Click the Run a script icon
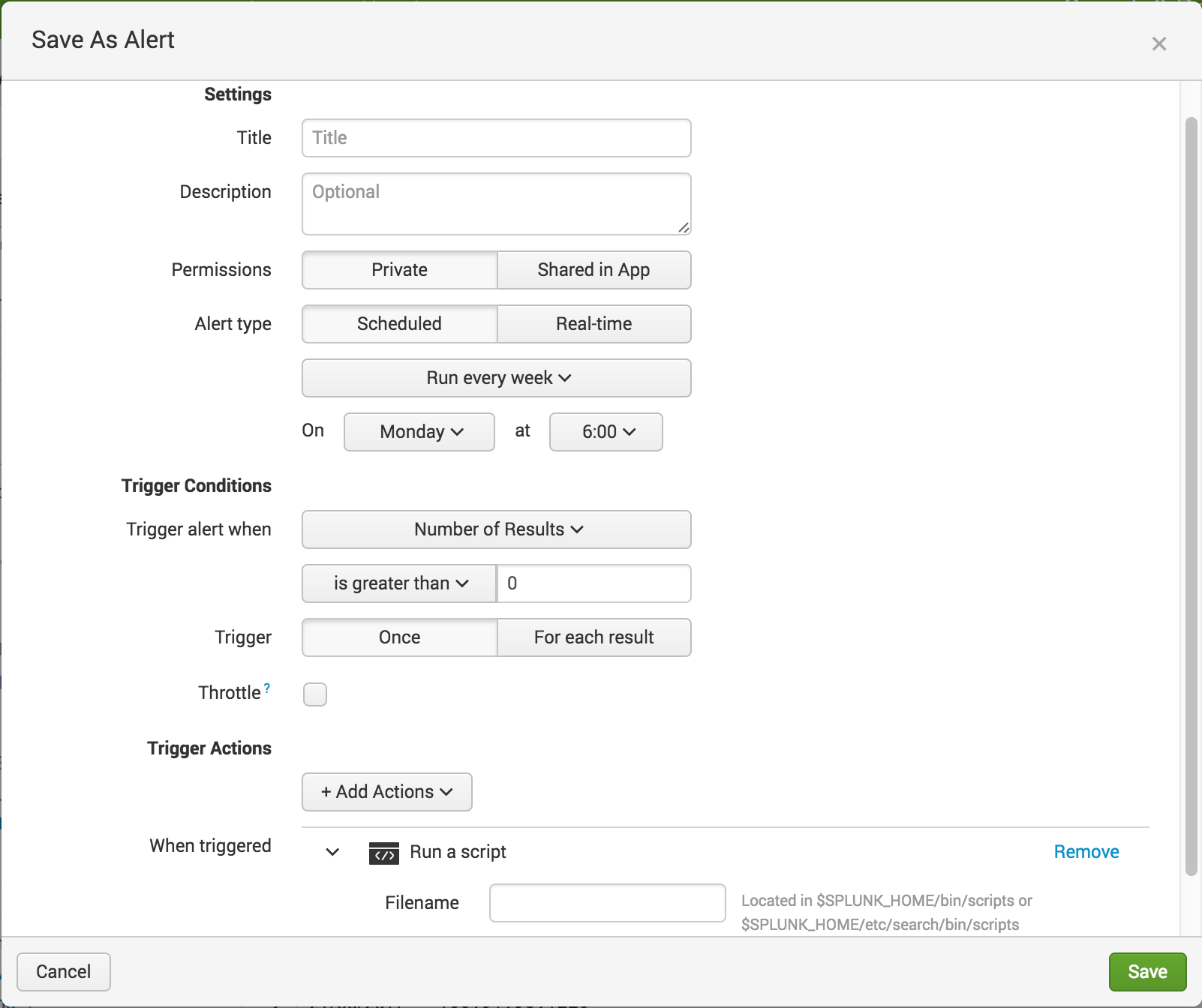The width and height of the screenshot is (1202, 1008). click(x=383, y=853)
